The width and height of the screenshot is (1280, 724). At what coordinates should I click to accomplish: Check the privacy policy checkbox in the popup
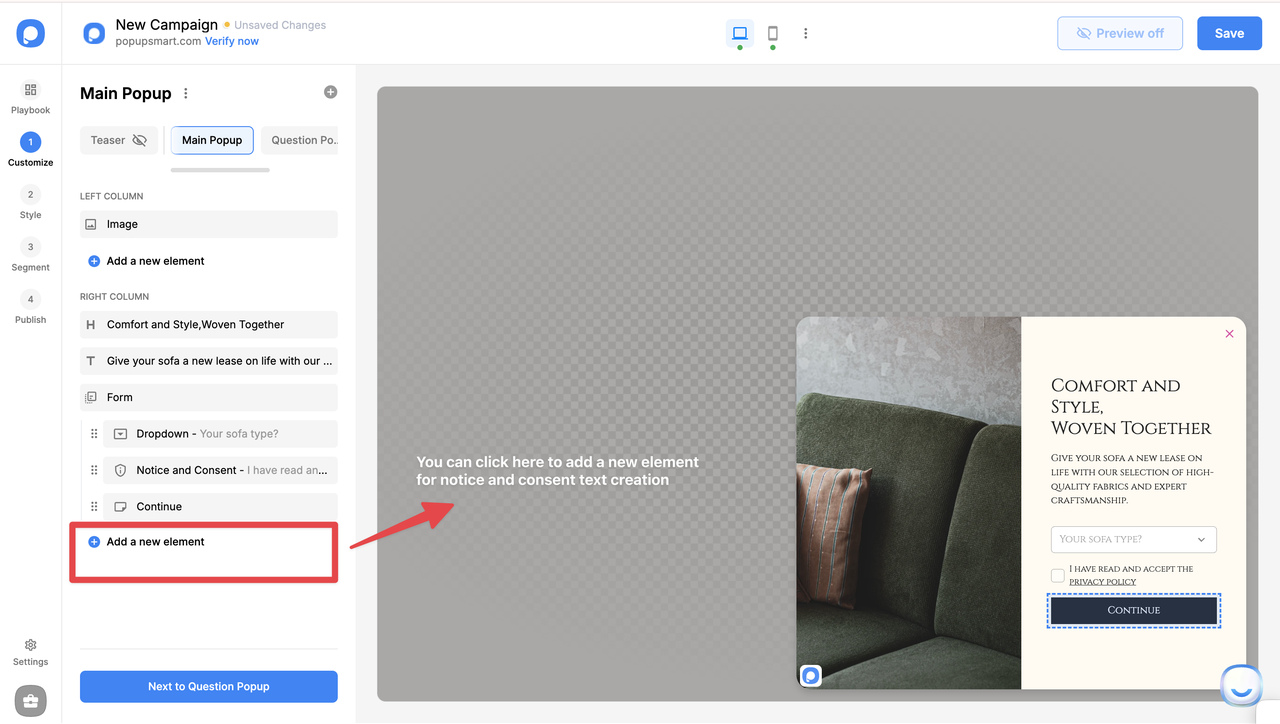point(1057,575)
